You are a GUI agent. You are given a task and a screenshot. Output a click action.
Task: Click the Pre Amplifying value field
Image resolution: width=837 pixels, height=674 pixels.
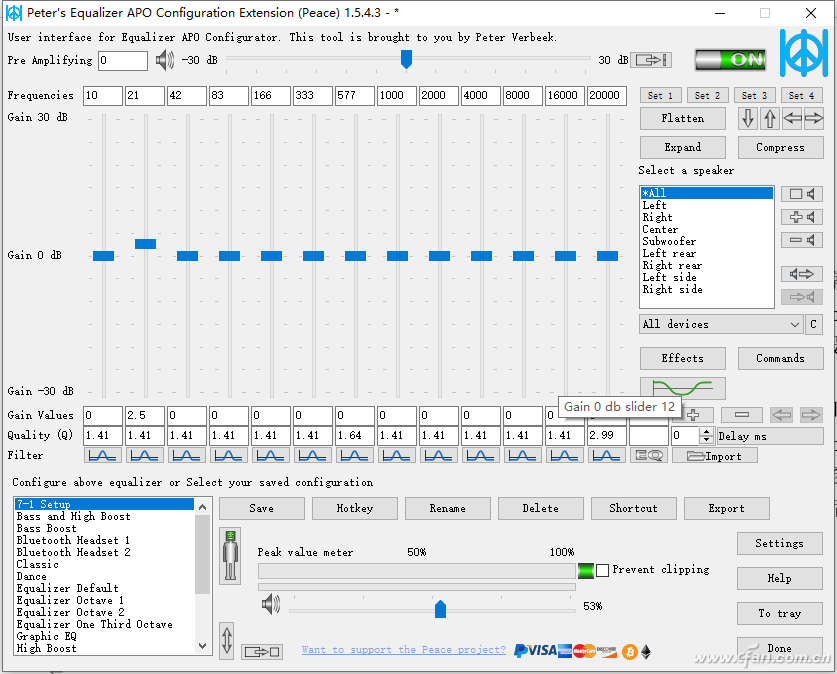pos(123,60)
